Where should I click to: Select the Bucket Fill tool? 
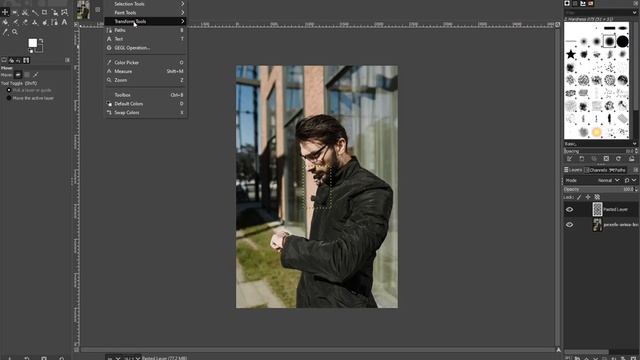coord(5,22)
